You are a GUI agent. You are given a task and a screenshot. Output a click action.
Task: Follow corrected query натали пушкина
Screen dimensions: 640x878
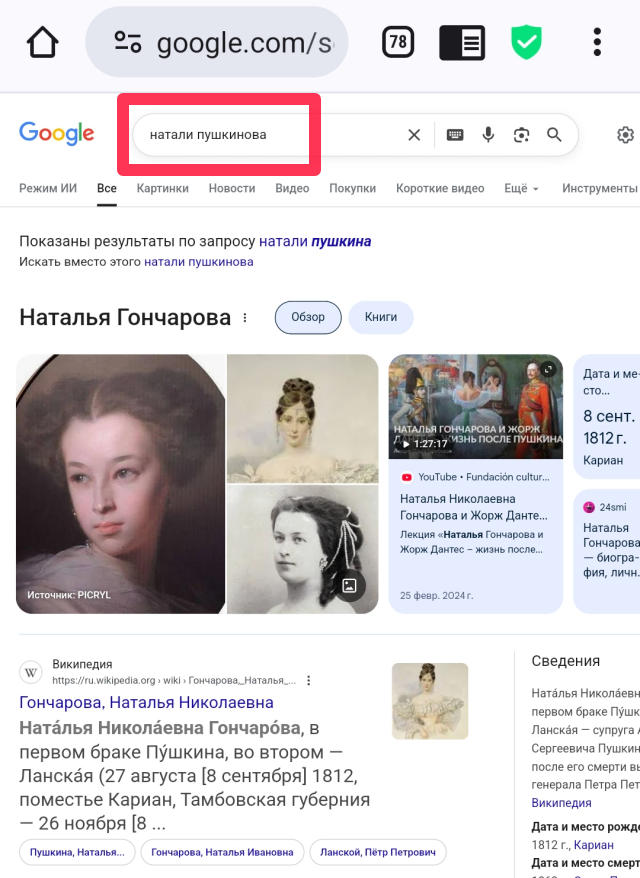[315, 241]
